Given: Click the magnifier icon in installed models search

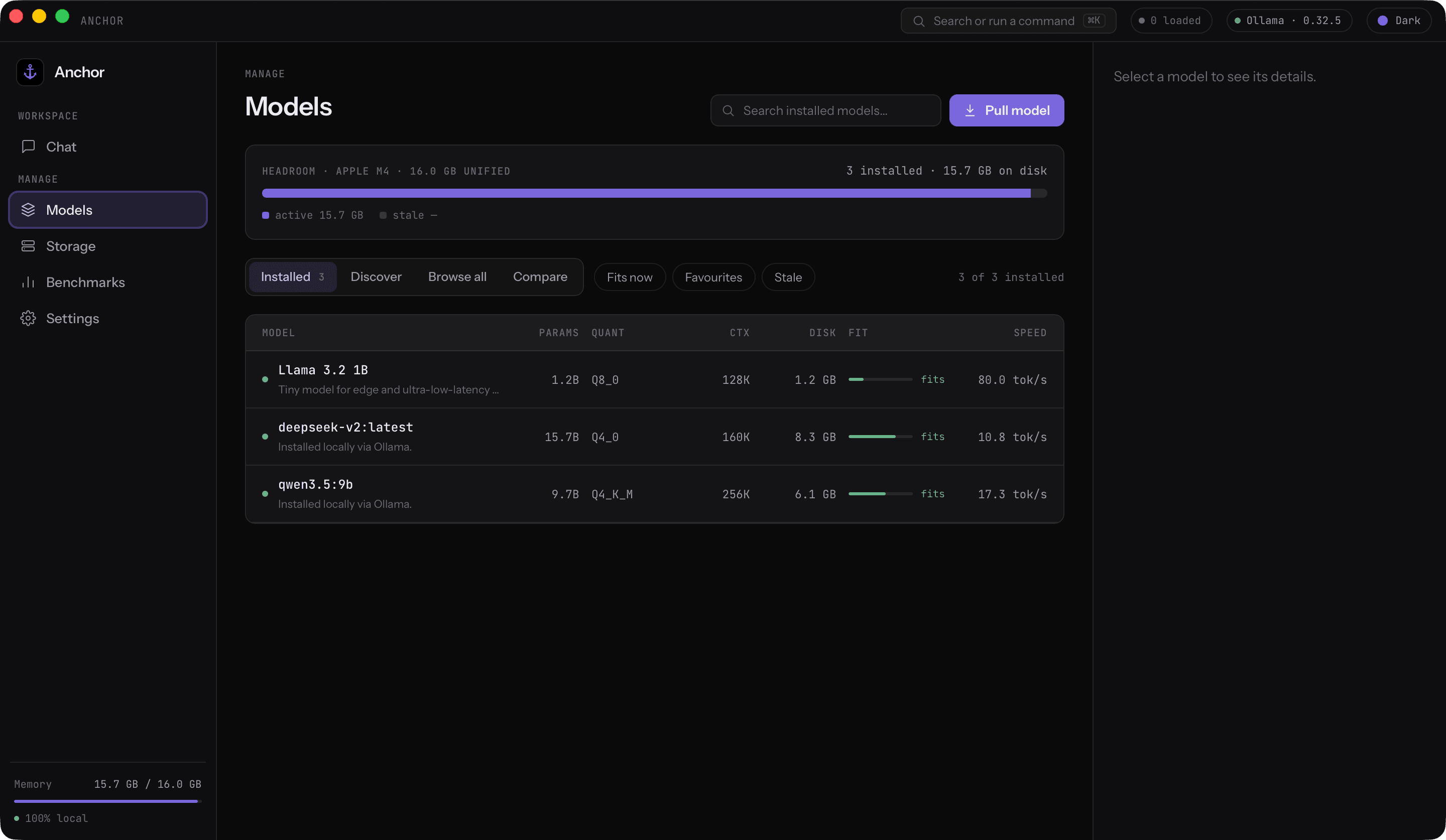Looking at the screenshot, I should (x=728, y=111).
